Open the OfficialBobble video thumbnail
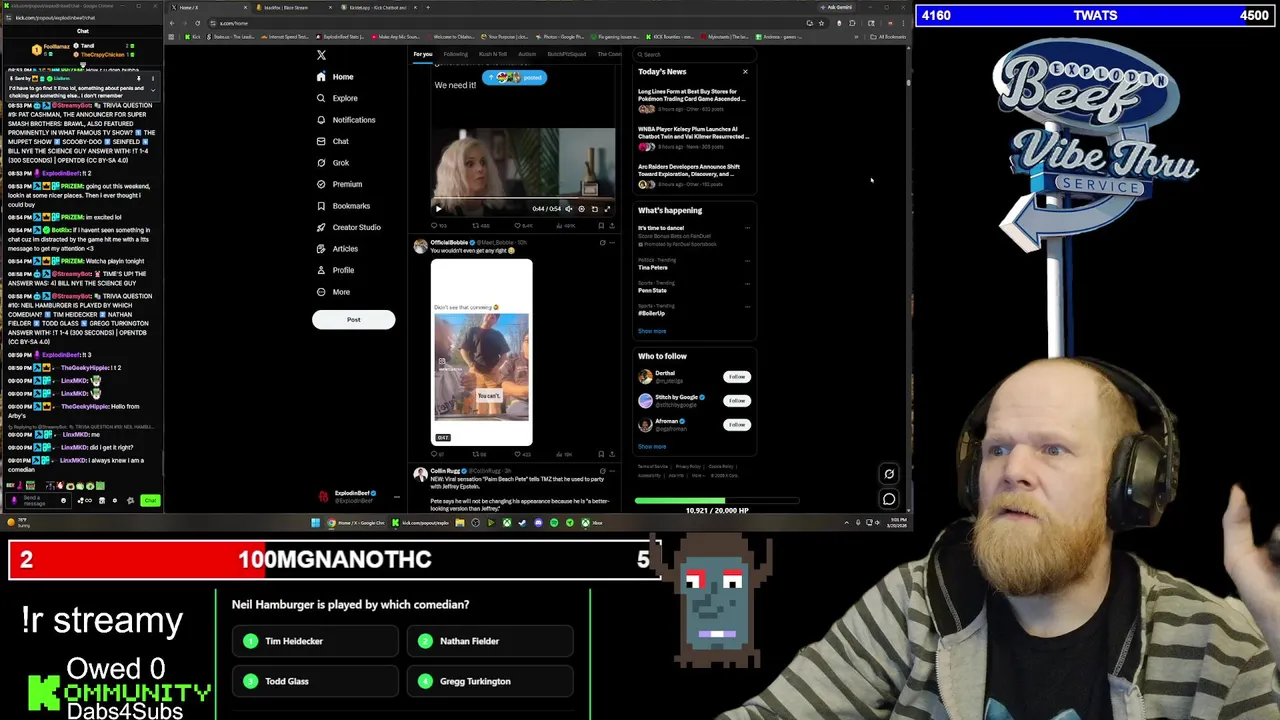This screenshot has height=720, width=1280. 482,352
